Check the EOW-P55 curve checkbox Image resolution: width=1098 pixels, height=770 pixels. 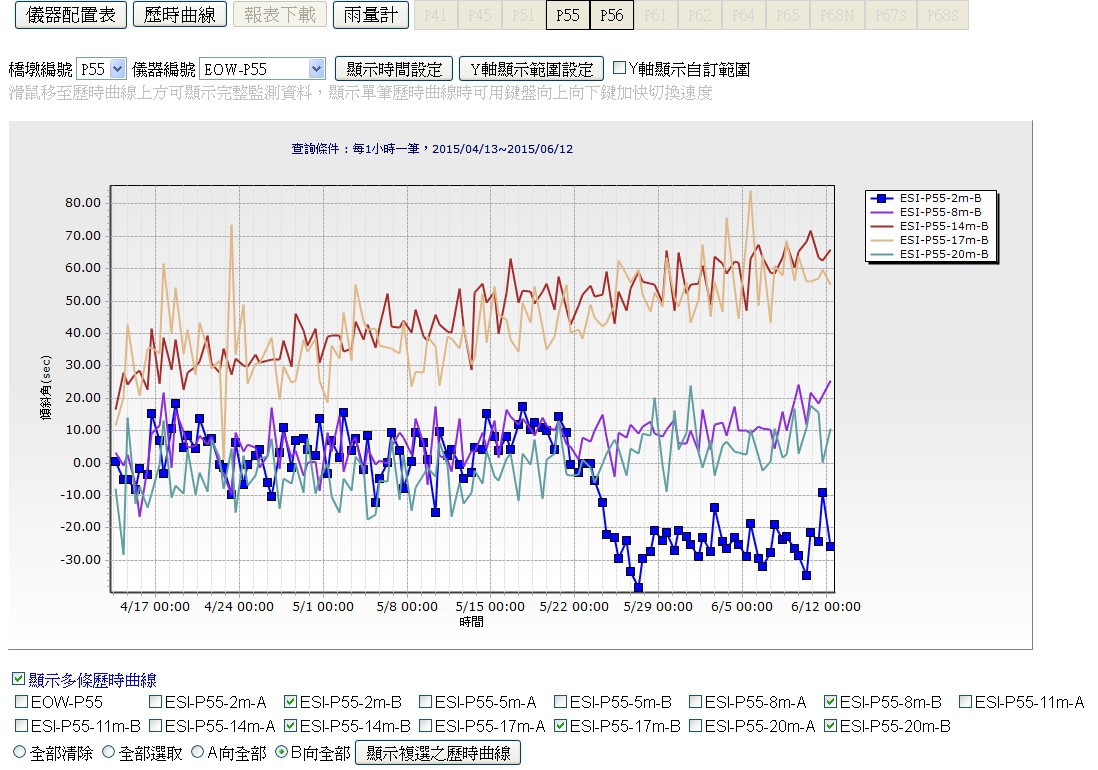pos(22,702)
